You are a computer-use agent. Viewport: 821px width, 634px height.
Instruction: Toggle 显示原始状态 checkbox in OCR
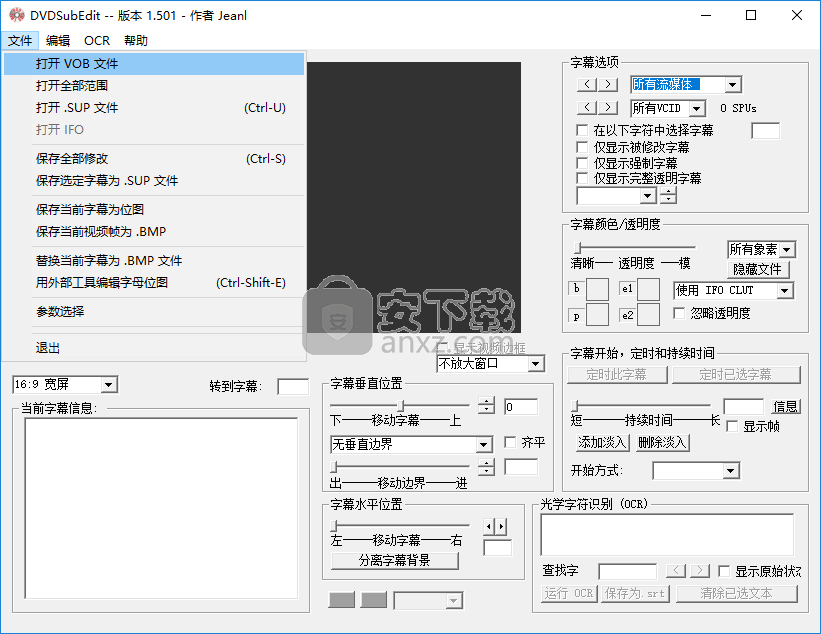(x=724, y=571)
